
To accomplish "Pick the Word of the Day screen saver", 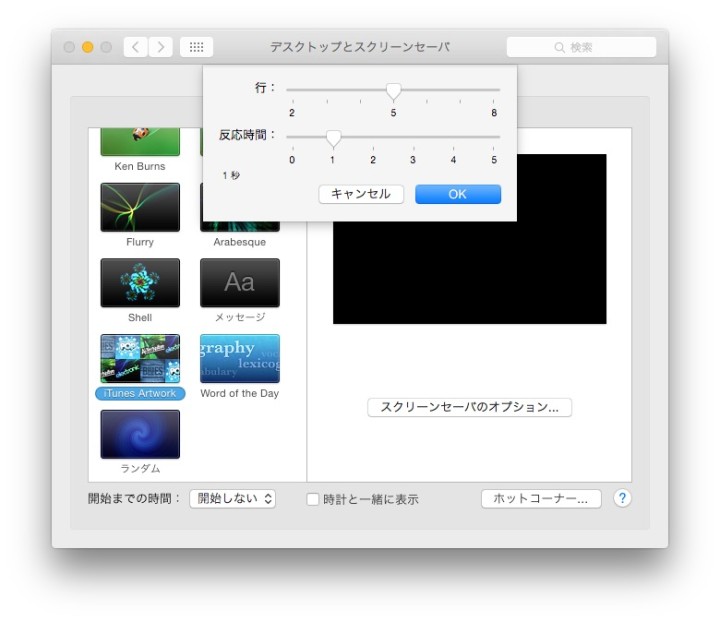I will click(239, 359).
